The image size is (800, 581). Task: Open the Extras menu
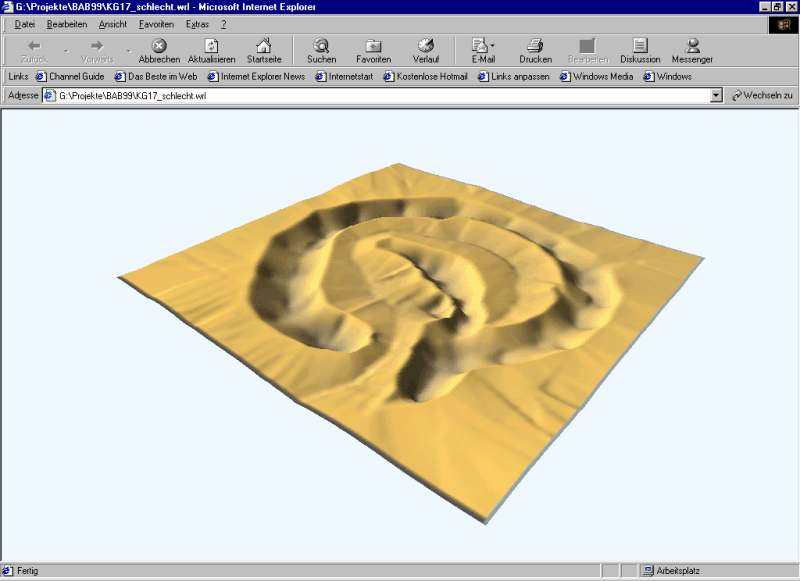click(x=197, y=24)
